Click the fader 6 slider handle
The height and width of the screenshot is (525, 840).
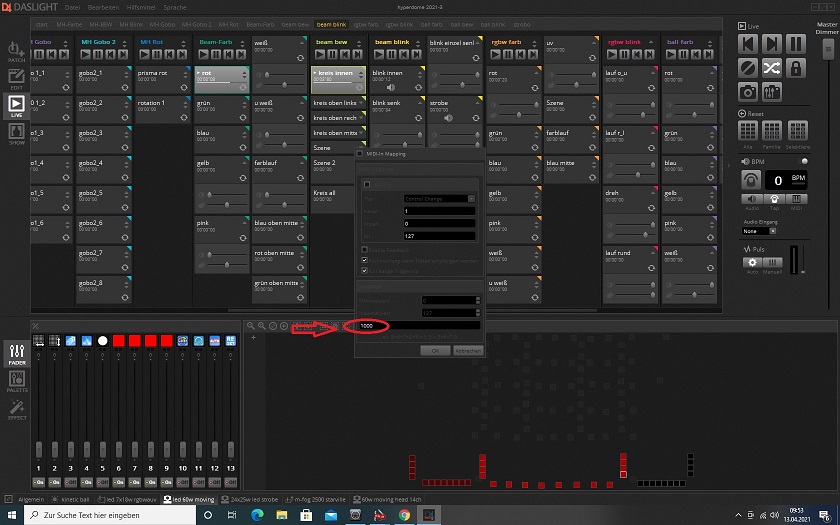tap(119, 449)
